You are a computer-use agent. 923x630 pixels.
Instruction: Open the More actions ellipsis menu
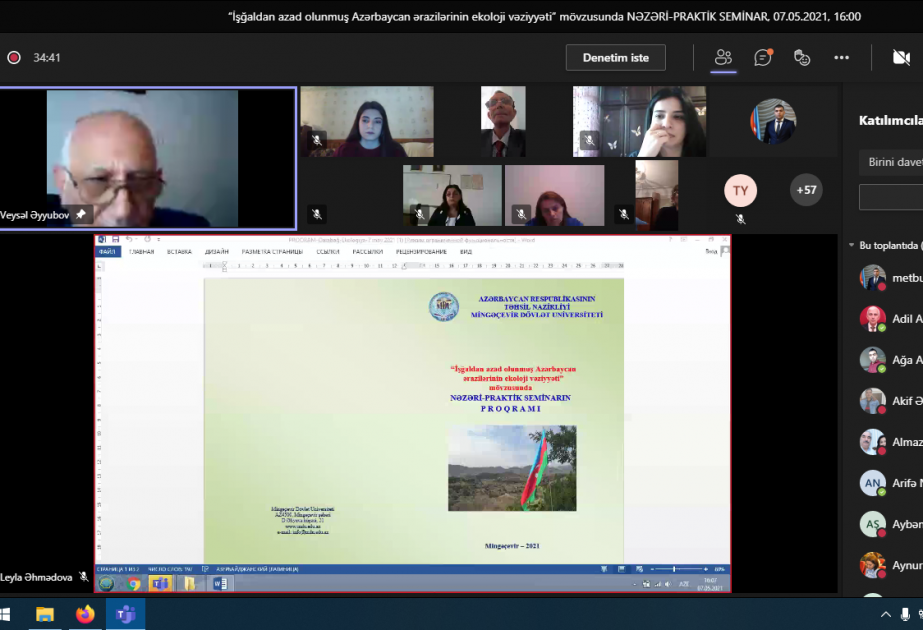click(x=841, y=58)
